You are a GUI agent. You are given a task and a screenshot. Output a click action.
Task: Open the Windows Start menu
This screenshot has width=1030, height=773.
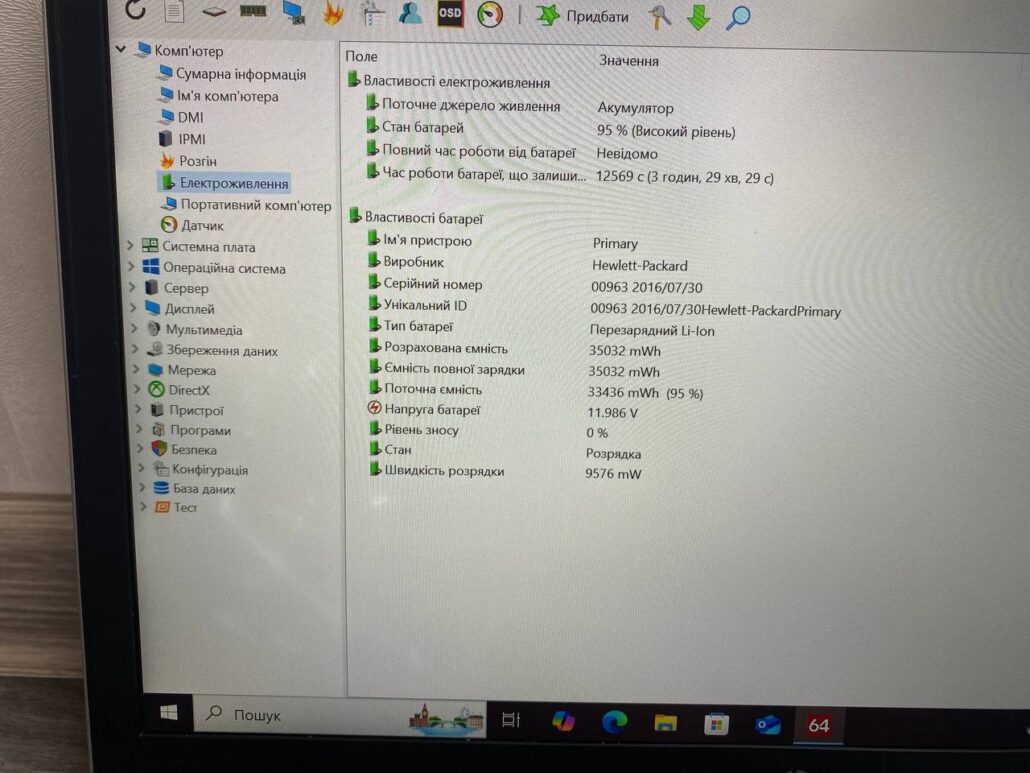(x=169, y=713)
